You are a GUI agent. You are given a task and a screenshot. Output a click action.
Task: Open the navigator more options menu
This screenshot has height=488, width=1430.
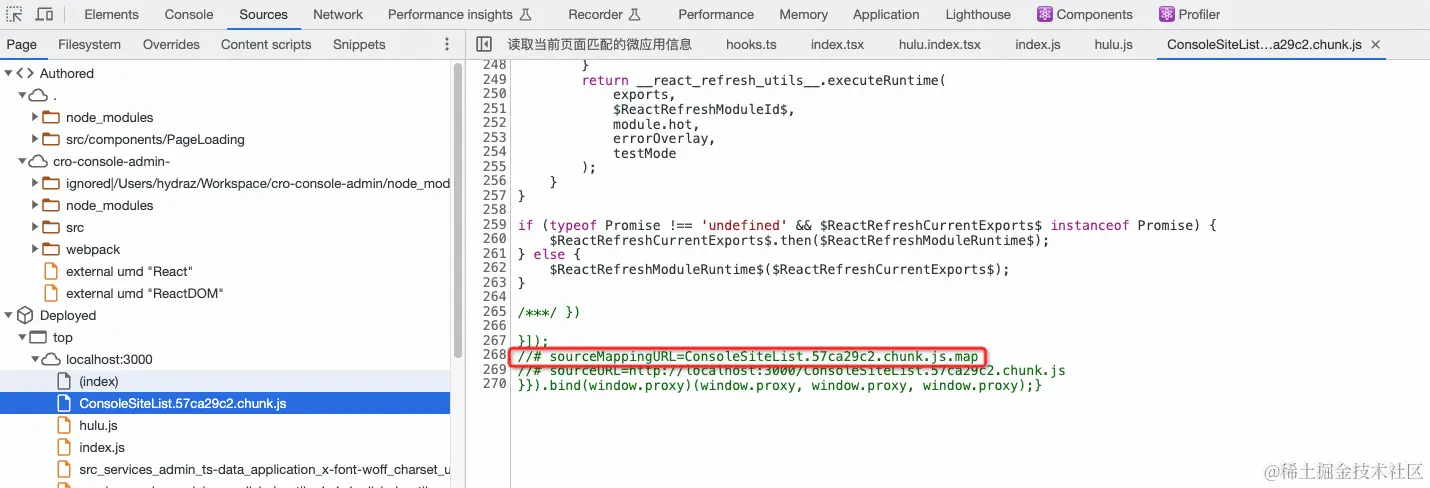tap(447, 44)
